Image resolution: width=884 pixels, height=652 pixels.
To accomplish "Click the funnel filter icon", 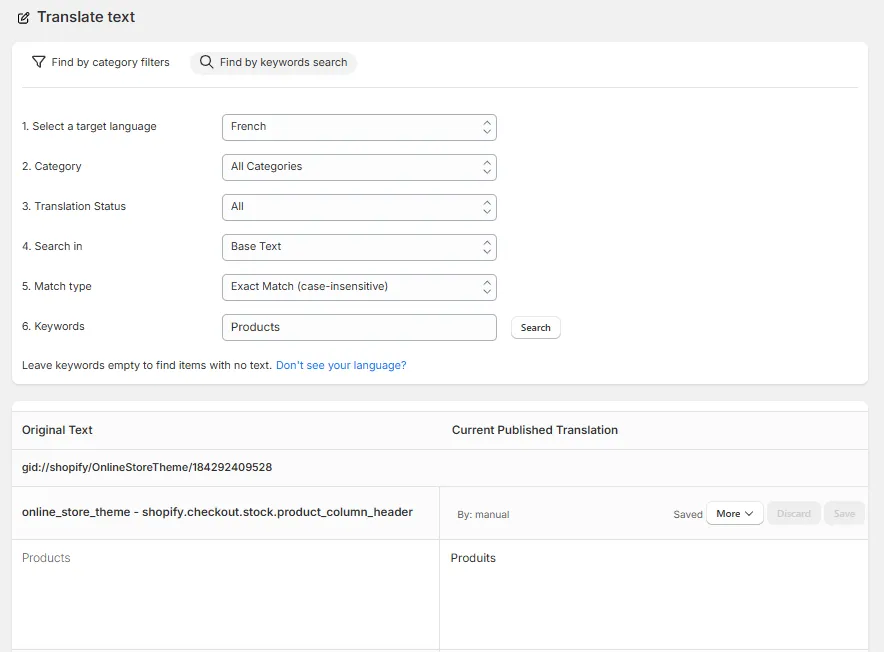I will coord(38,61).
